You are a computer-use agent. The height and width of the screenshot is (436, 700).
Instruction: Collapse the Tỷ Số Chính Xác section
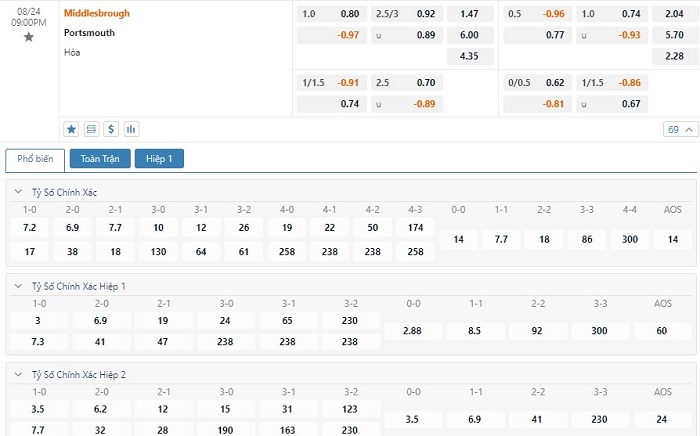18,192
